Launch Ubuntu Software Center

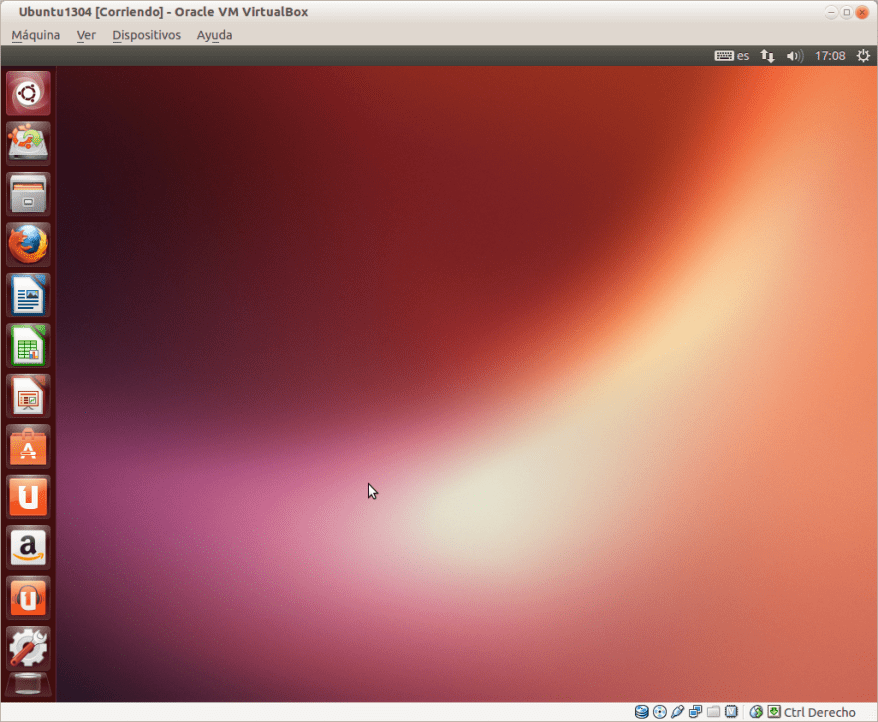click(28, 447)
